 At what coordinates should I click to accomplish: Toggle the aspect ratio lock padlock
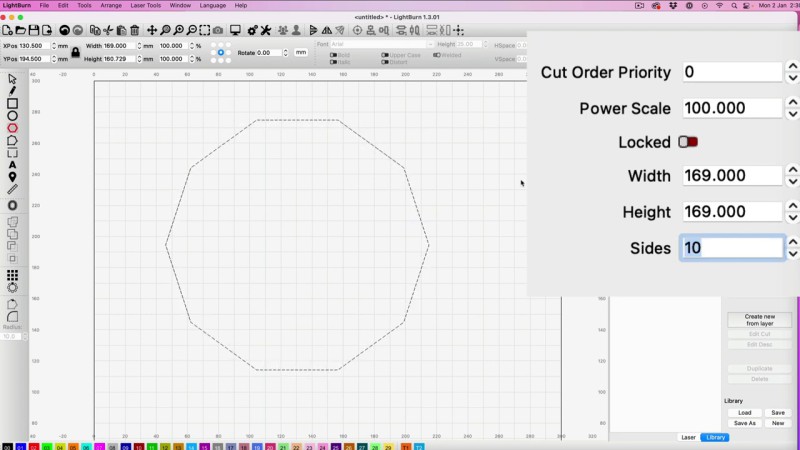(x=75, y=52)
